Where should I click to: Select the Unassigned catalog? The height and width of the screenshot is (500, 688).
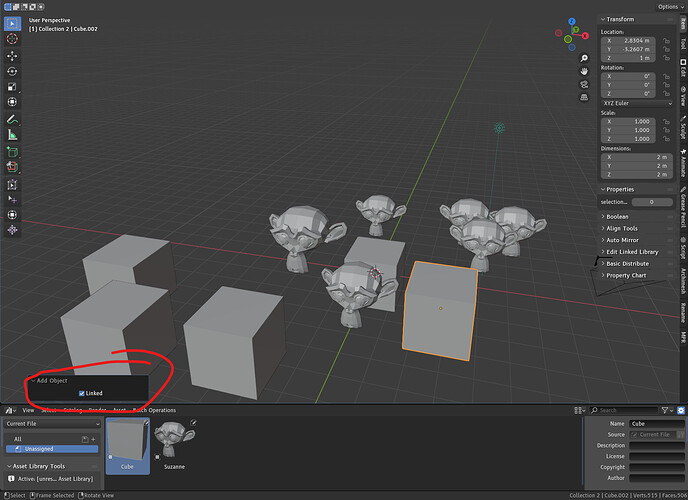click(x=52, y=449)
